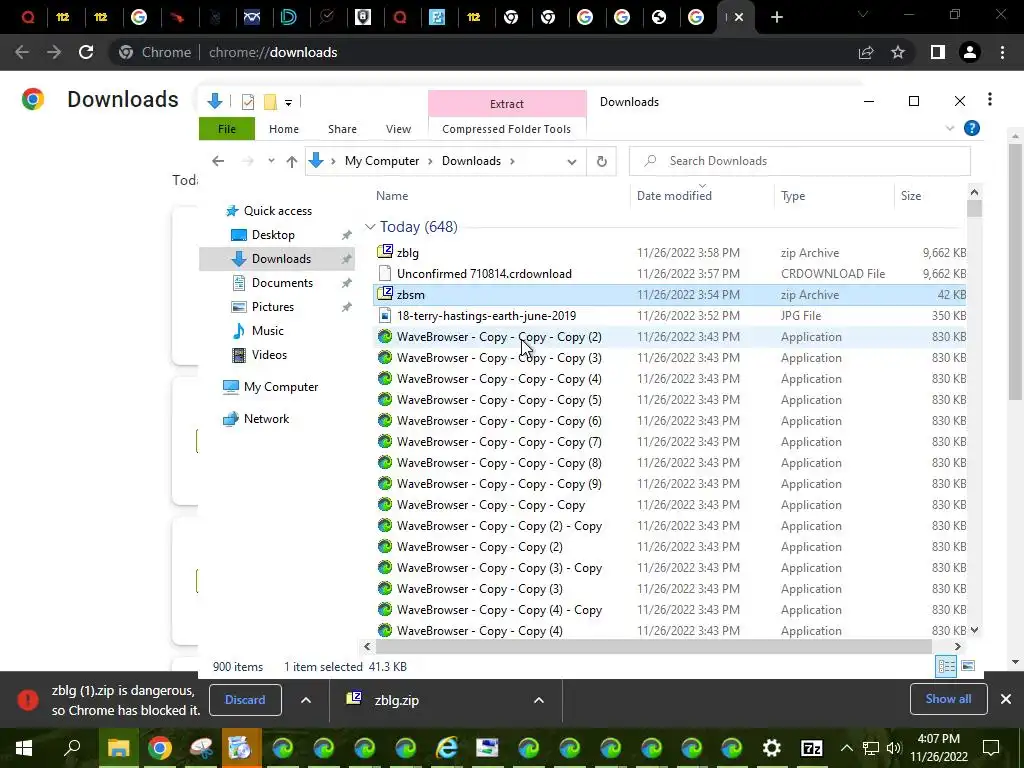Open options chevron for zblg.zip download

[539, 699]
